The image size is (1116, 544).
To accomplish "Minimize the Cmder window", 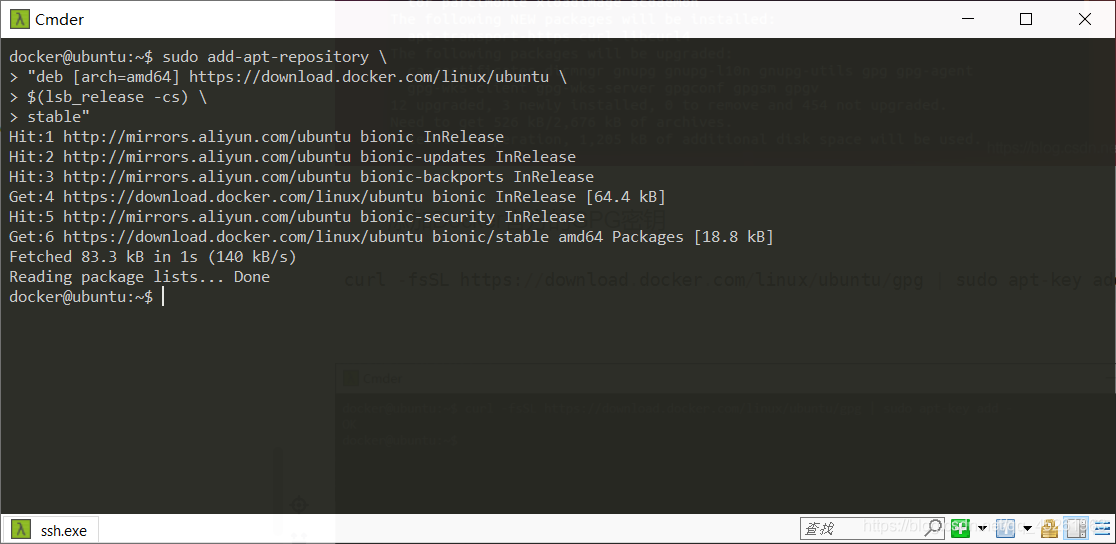I will 967,19.
